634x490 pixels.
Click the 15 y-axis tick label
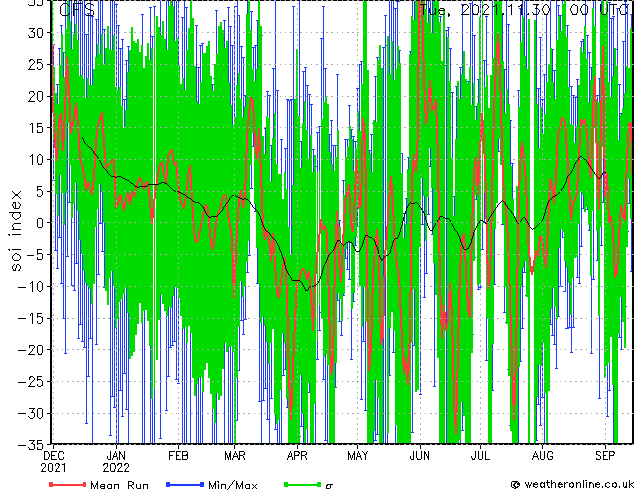point(35,128)
